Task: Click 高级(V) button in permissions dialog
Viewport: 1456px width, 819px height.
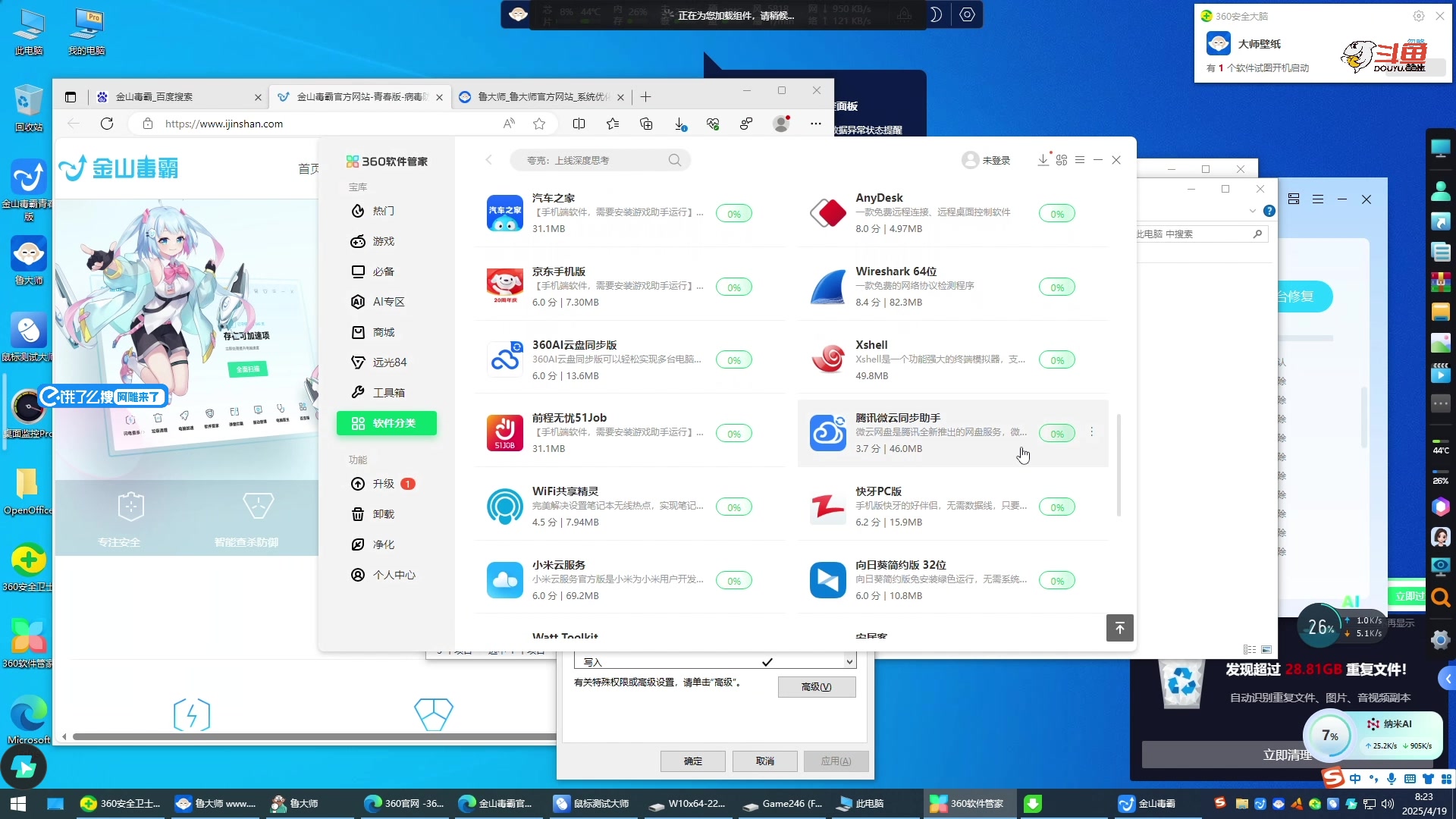Action: coord(817,687)
